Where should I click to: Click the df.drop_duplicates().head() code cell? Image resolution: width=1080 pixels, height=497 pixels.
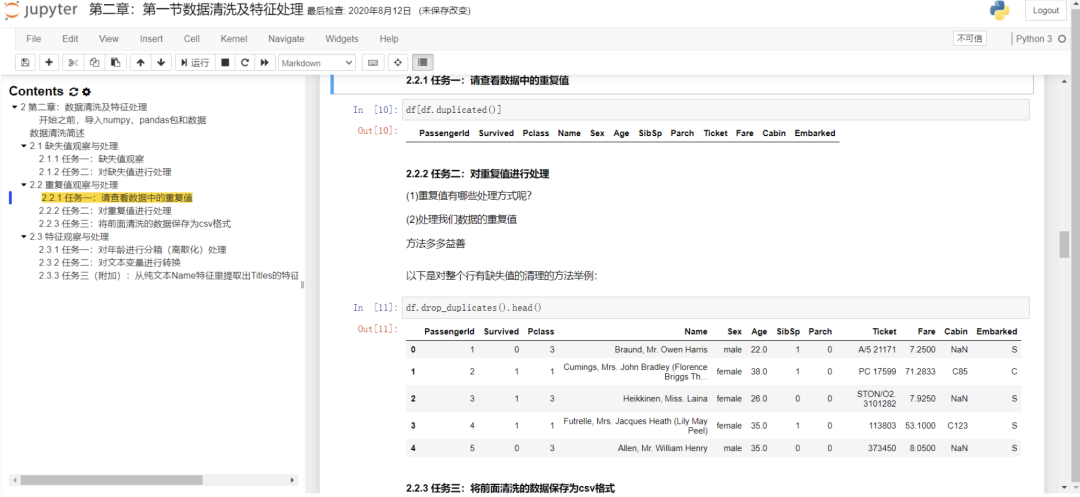pos(716,308)
